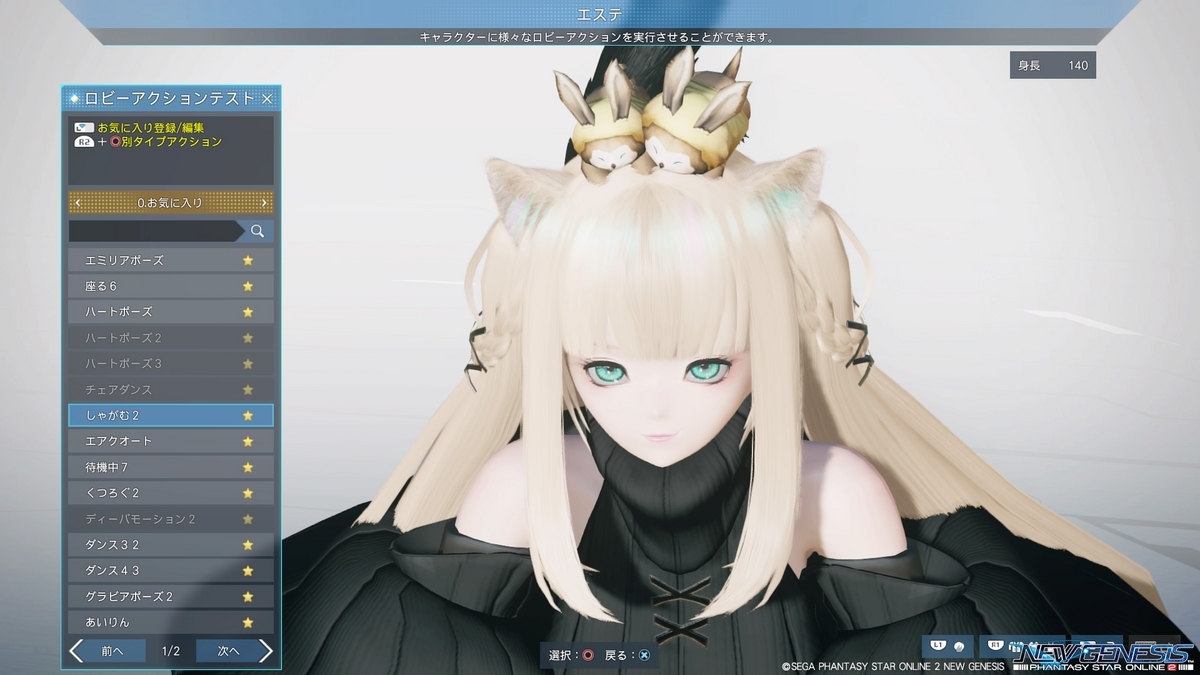Click the cross 戻る button icon
The width and height of the screenshot is (1200, 675).
645,655
